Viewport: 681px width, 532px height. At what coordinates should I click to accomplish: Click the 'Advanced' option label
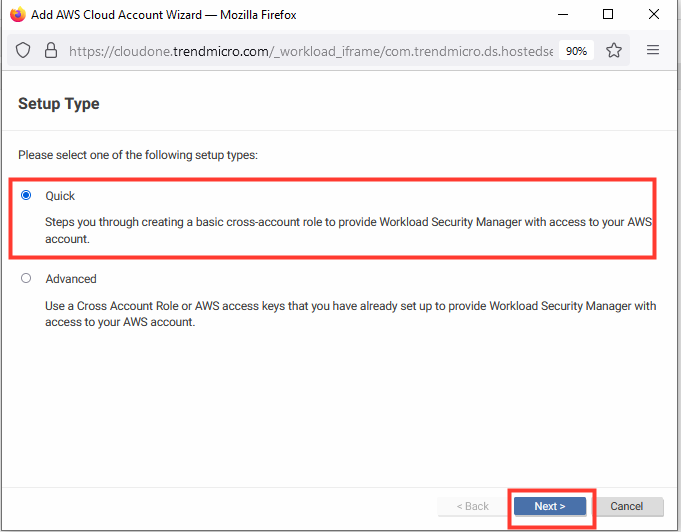(71, 279)
